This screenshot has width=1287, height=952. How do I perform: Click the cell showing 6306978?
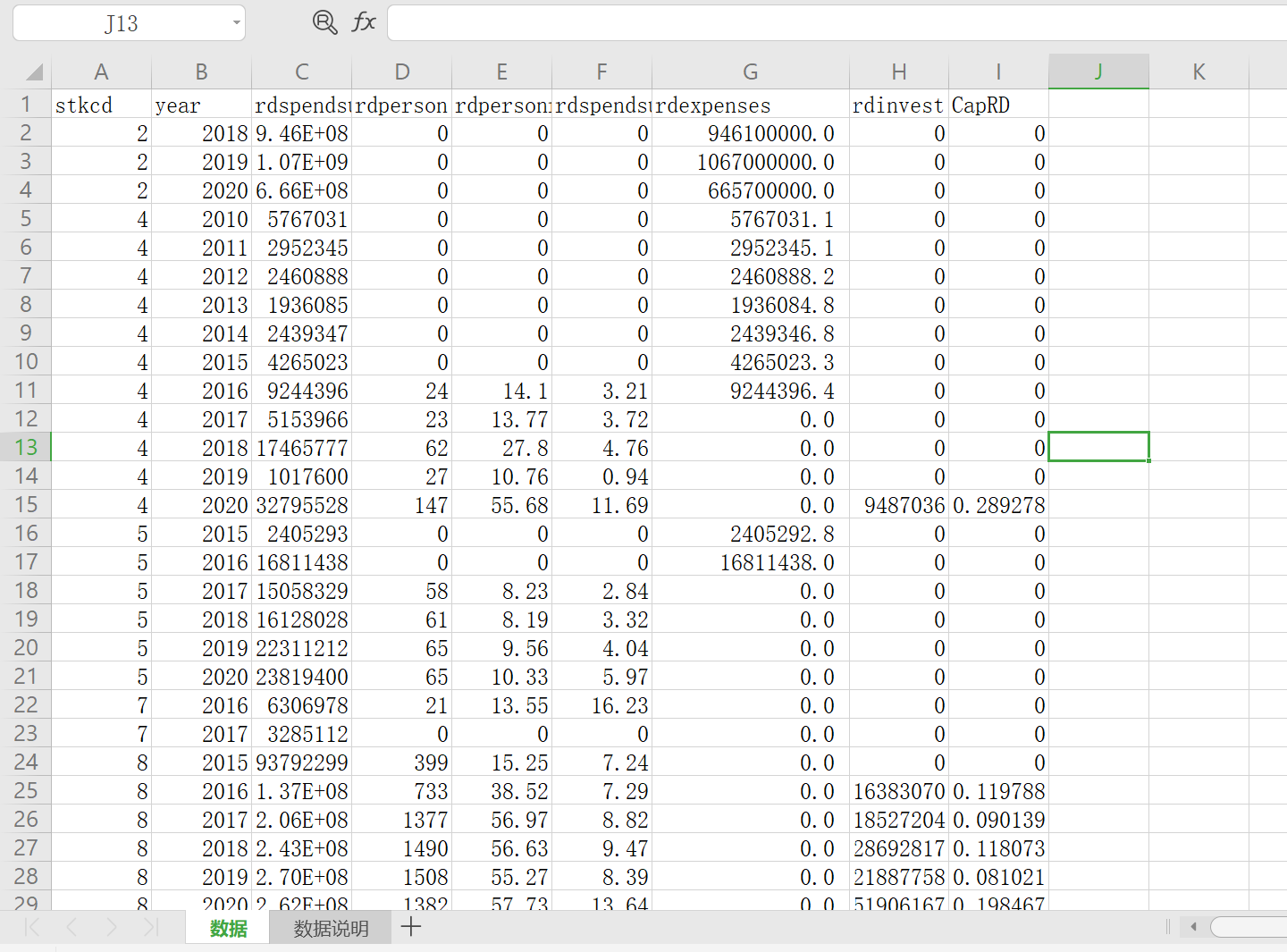[x=302, y=705]
